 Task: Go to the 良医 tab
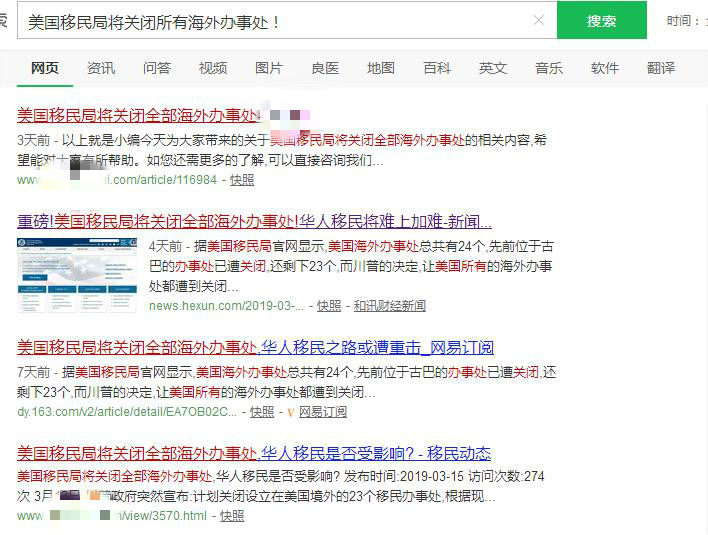pos(325,68)
